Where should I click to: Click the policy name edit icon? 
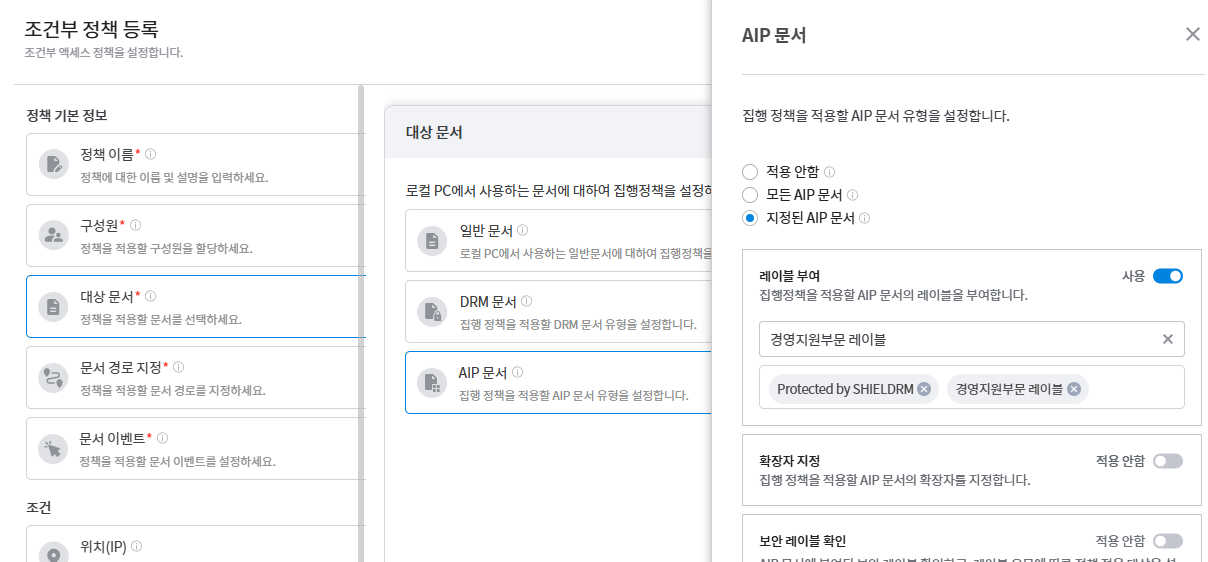click(52, 164)
